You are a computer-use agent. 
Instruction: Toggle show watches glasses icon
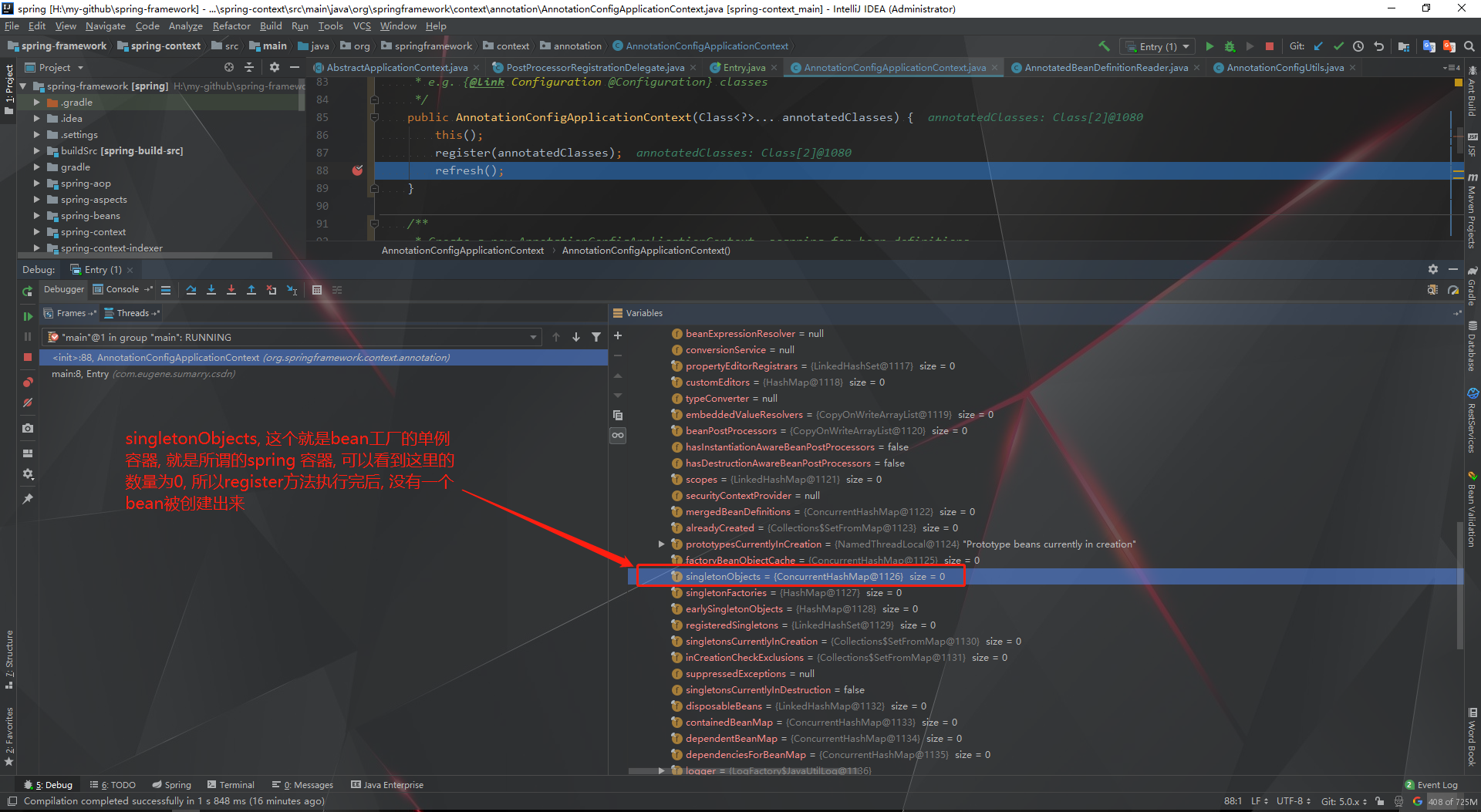tap(618, 436)
